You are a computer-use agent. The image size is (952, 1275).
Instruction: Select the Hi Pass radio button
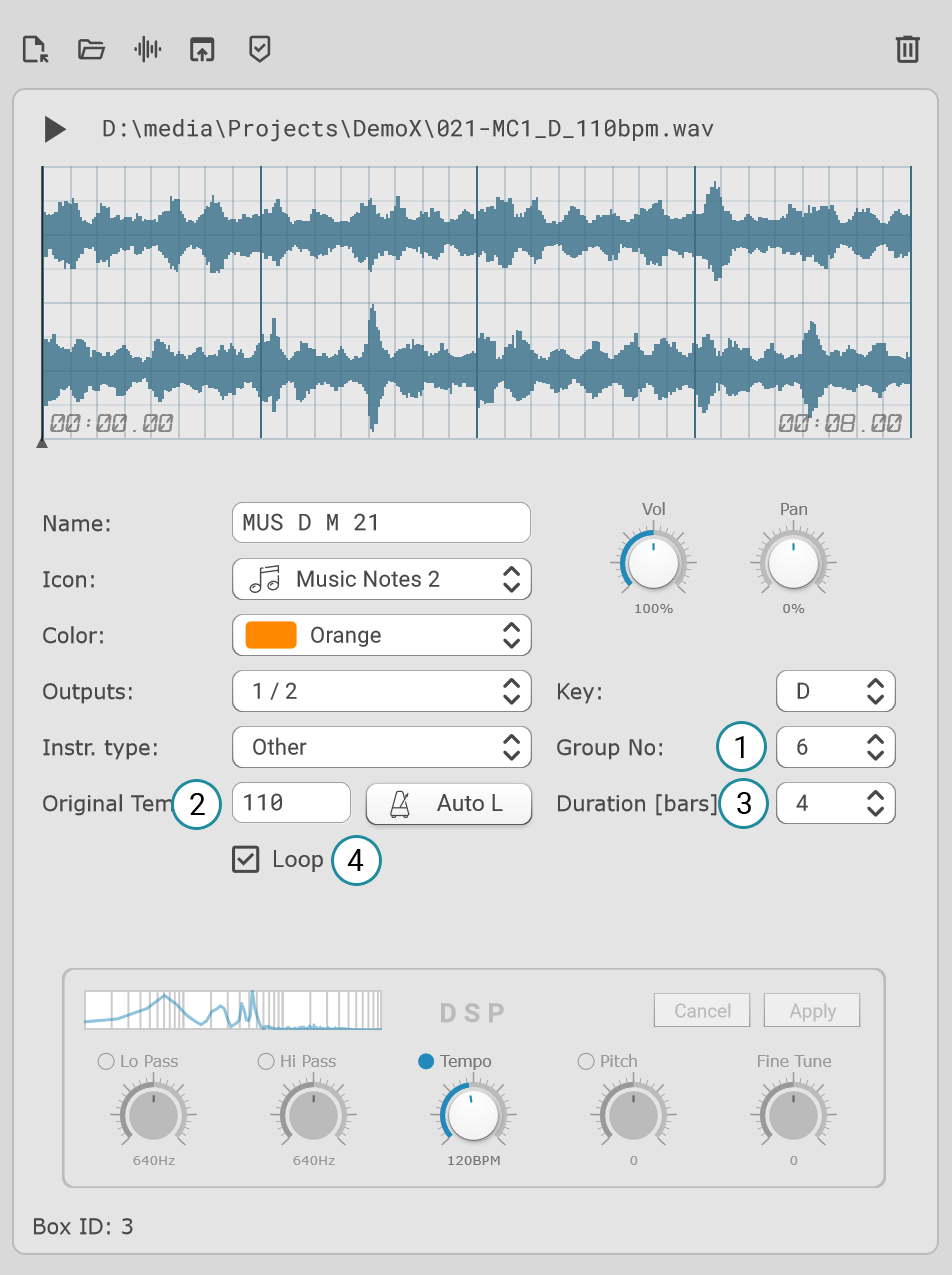tap(266, 1062)
